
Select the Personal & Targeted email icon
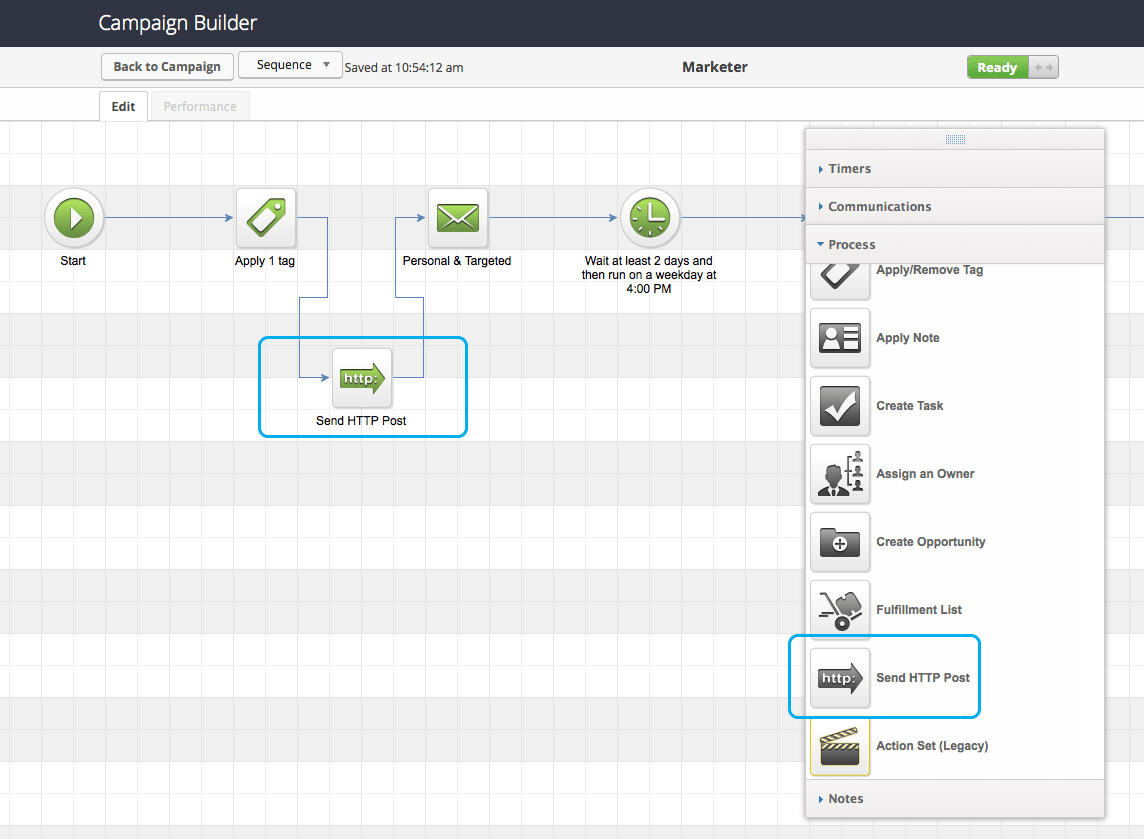[x=457, y=218]
